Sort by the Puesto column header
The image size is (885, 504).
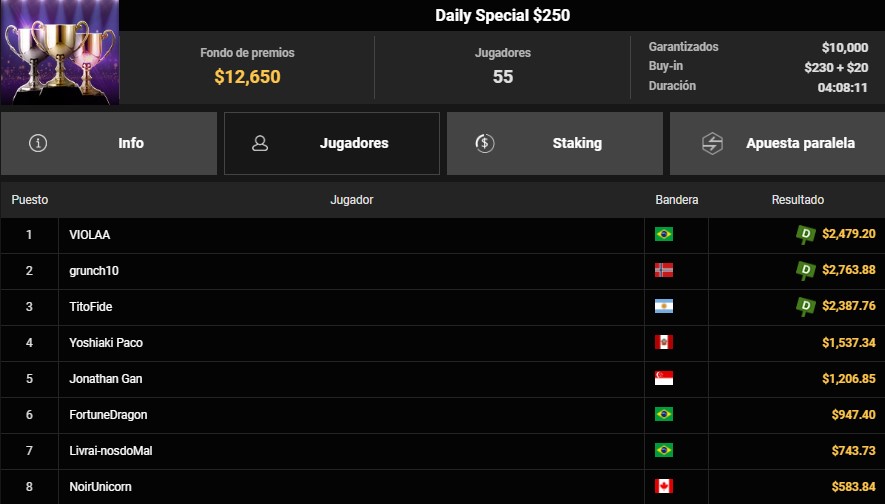(x=30, y=200)
